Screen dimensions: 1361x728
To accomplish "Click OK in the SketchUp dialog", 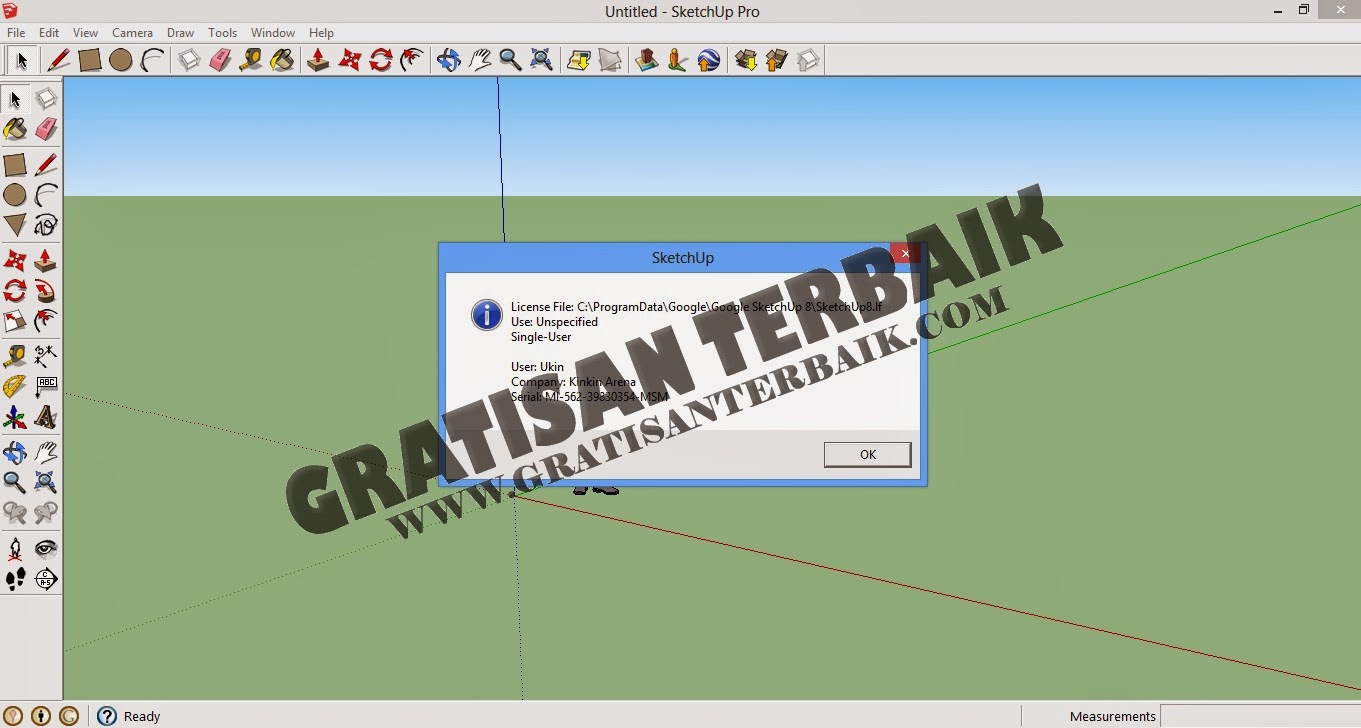I will [868, 454].
